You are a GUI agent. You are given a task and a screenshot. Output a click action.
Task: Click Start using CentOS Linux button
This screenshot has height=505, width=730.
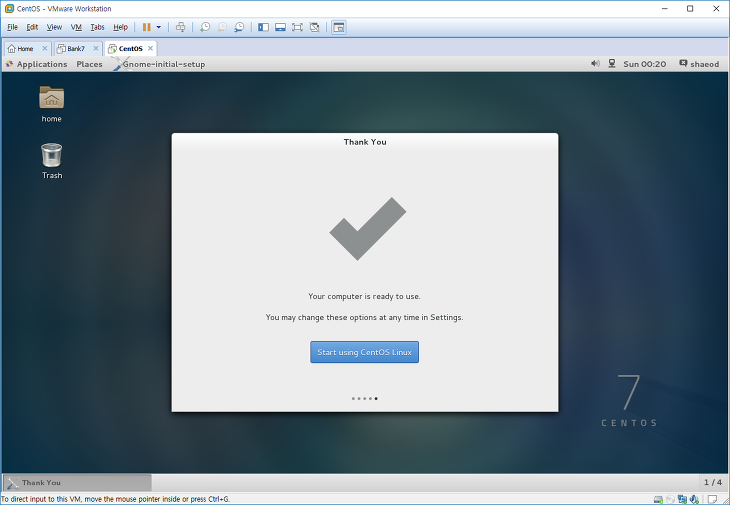point(365,352)
